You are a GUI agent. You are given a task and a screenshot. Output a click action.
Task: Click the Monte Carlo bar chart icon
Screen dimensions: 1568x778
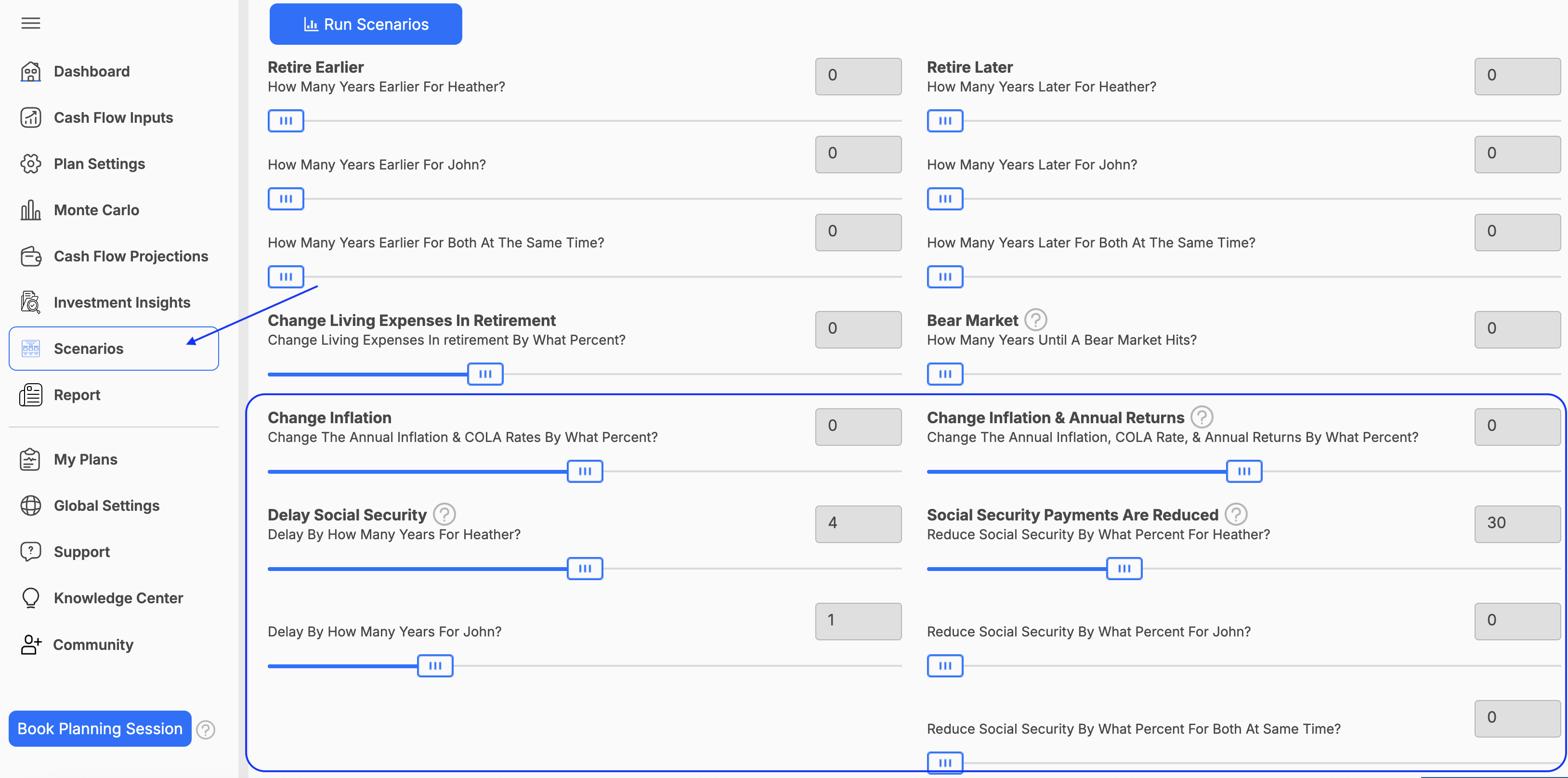[30, 210]
